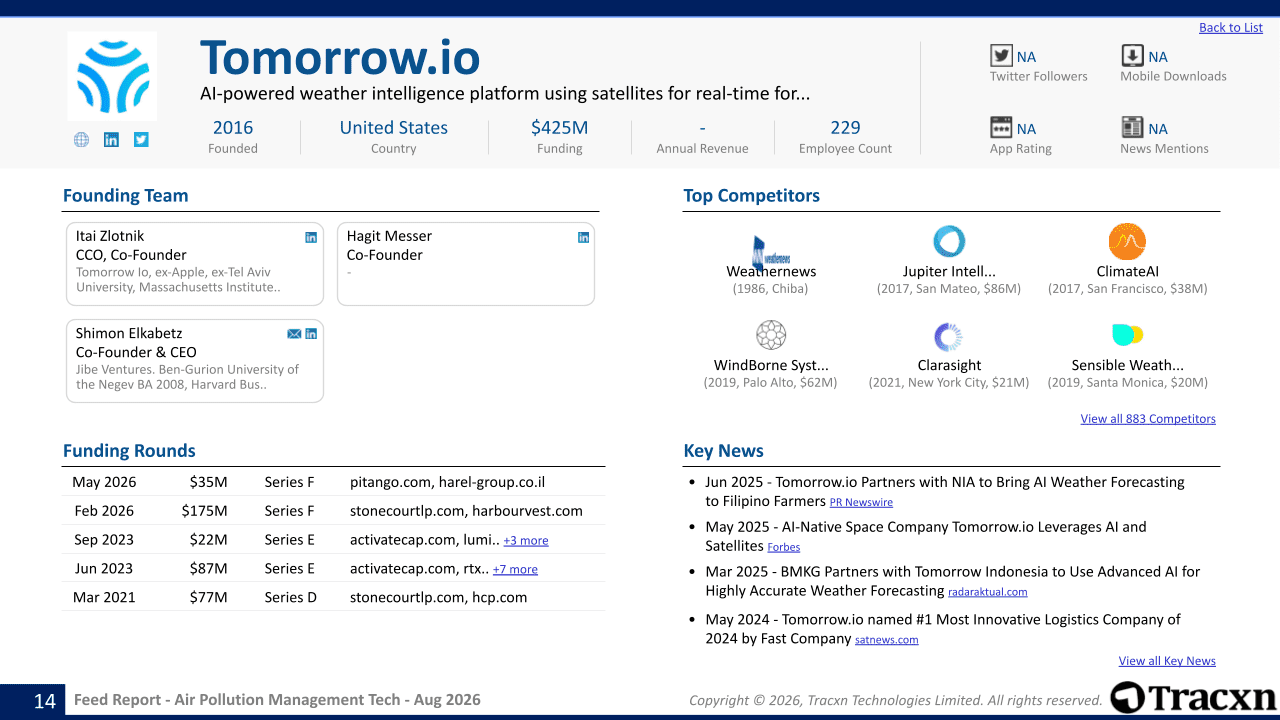Open the Tomorrow.io website globe icon
The width and height of the screenshot is (1280, 720).
[x=81, y=140]
